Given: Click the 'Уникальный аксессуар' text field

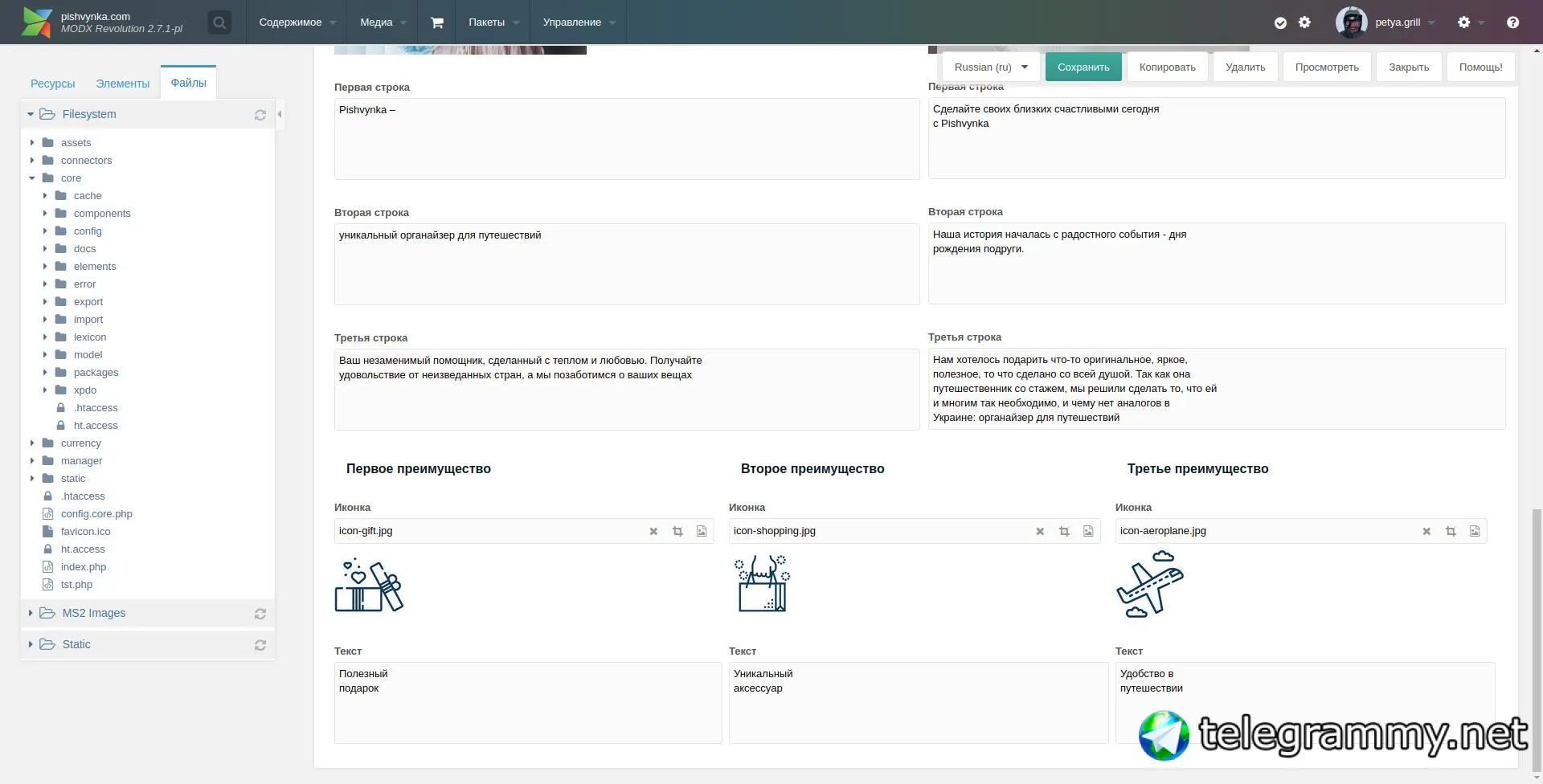Looking at the screenshot, I should [919, 703].
